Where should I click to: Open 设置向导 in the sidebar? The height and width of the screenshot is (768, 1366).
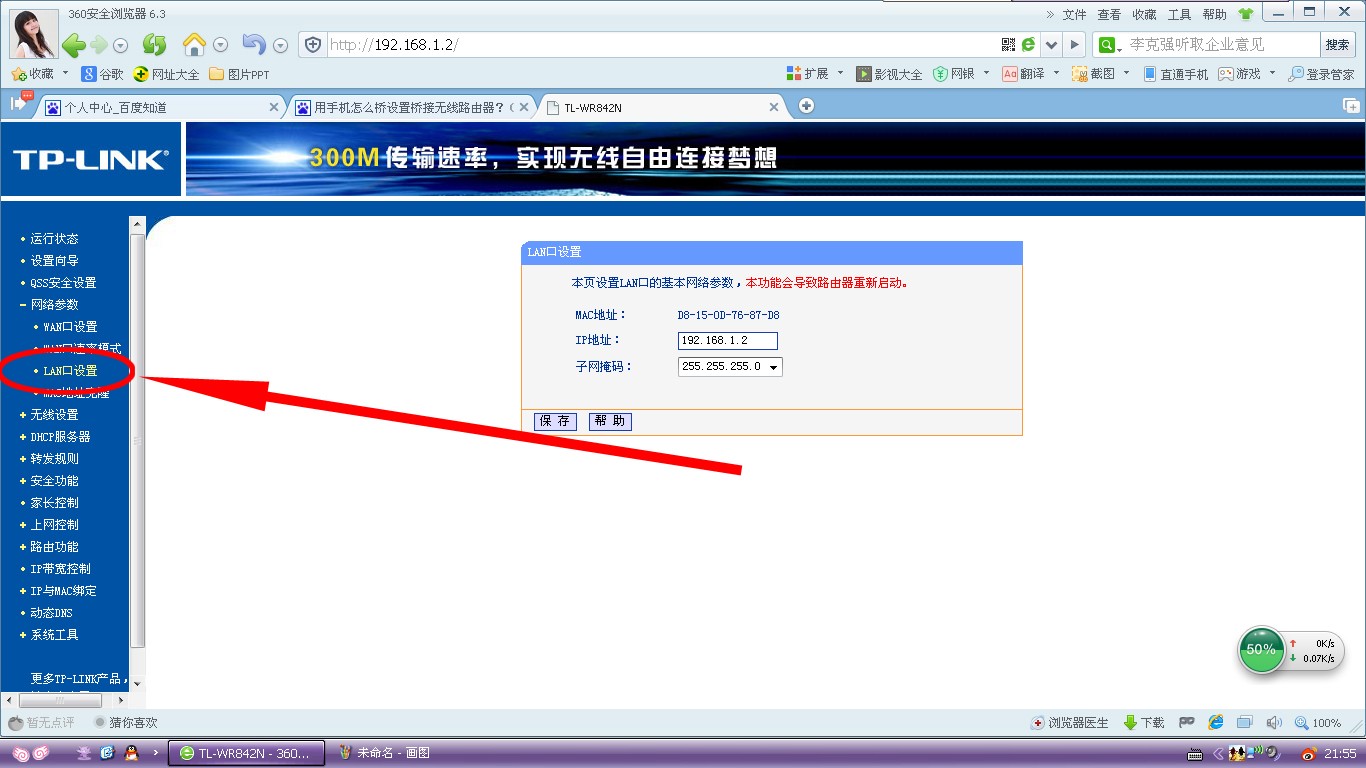pos(54,260)
